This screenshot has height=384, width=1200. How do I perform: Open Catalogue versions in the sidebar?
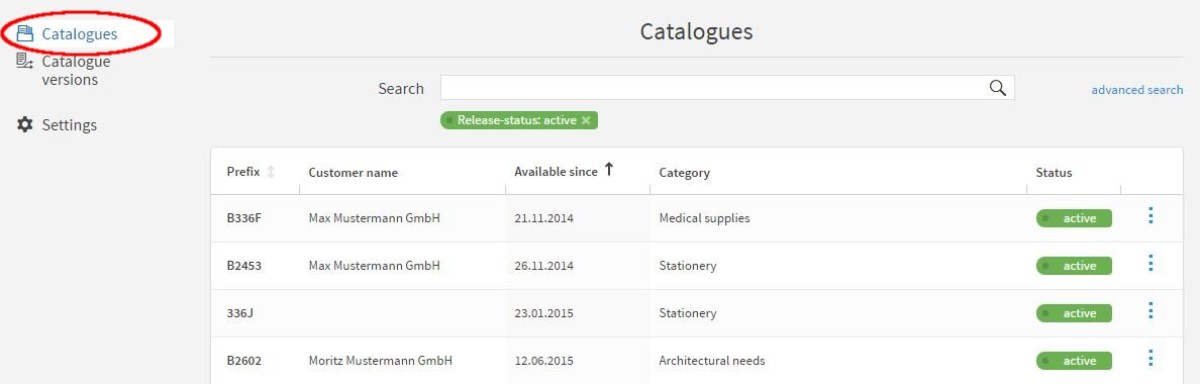76,70
